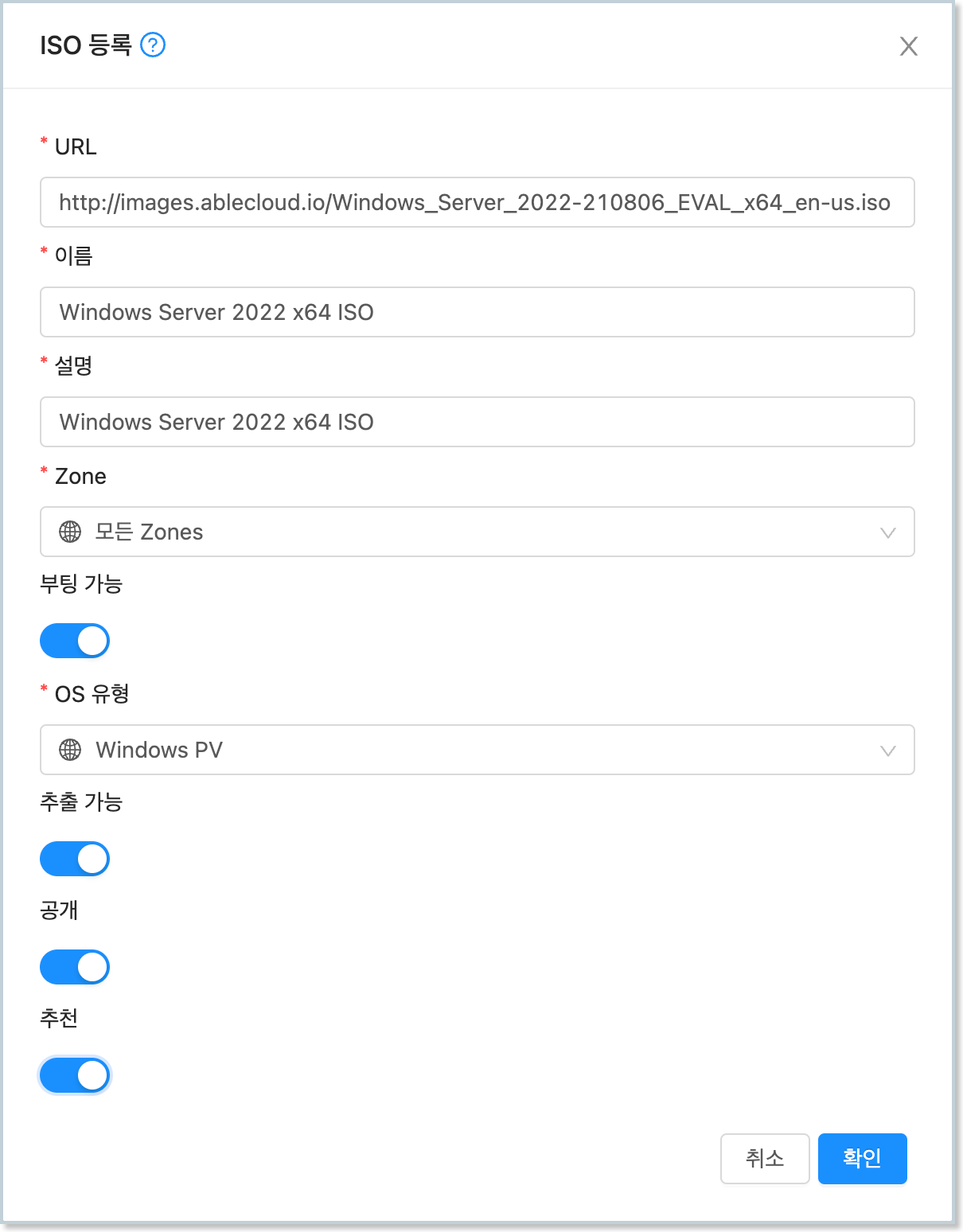Click the chevron arrow on the Zone selector
The image size is (963, 1232).
(x=887, y=532)
